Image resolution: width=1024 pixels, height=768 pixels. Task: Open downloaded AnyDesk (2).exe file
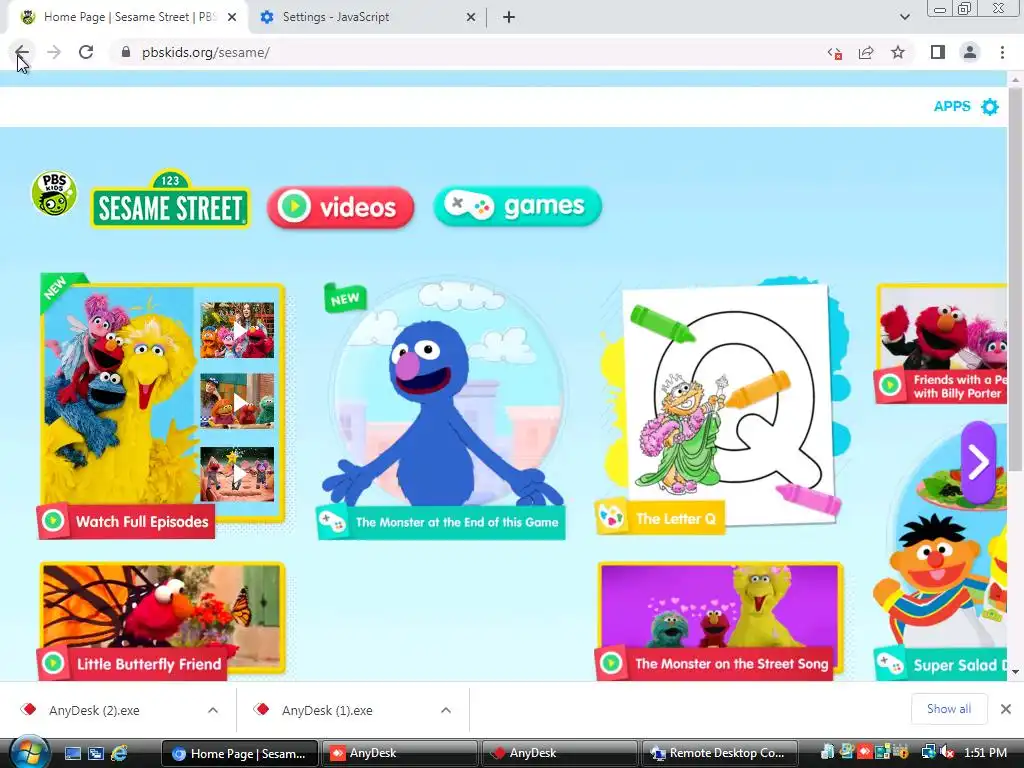coord(93,710)
